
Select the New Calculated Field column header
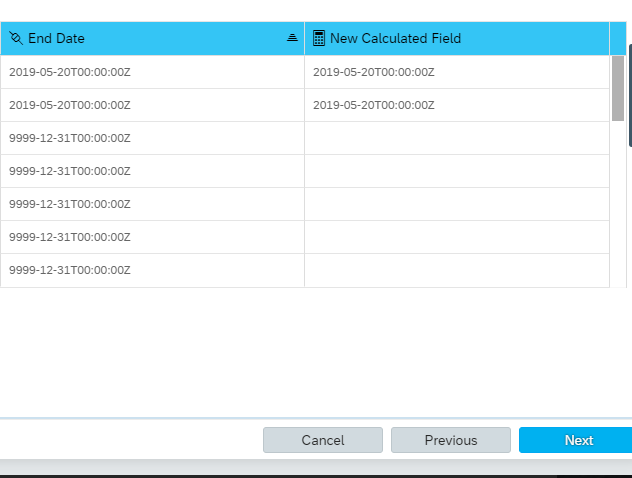click(x=457, y=38)
